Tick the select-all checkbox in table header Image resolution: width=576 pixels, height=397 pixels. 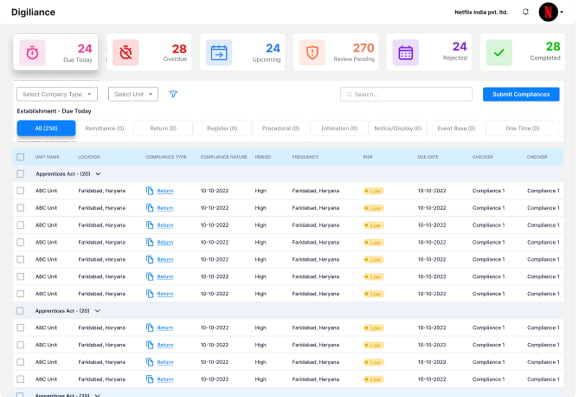[20, 157]
